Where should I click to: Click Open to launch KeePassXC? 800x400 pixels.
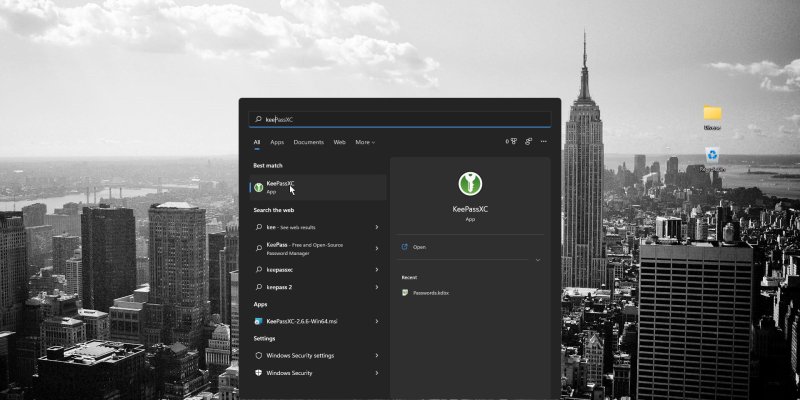(x=419, y=246)
